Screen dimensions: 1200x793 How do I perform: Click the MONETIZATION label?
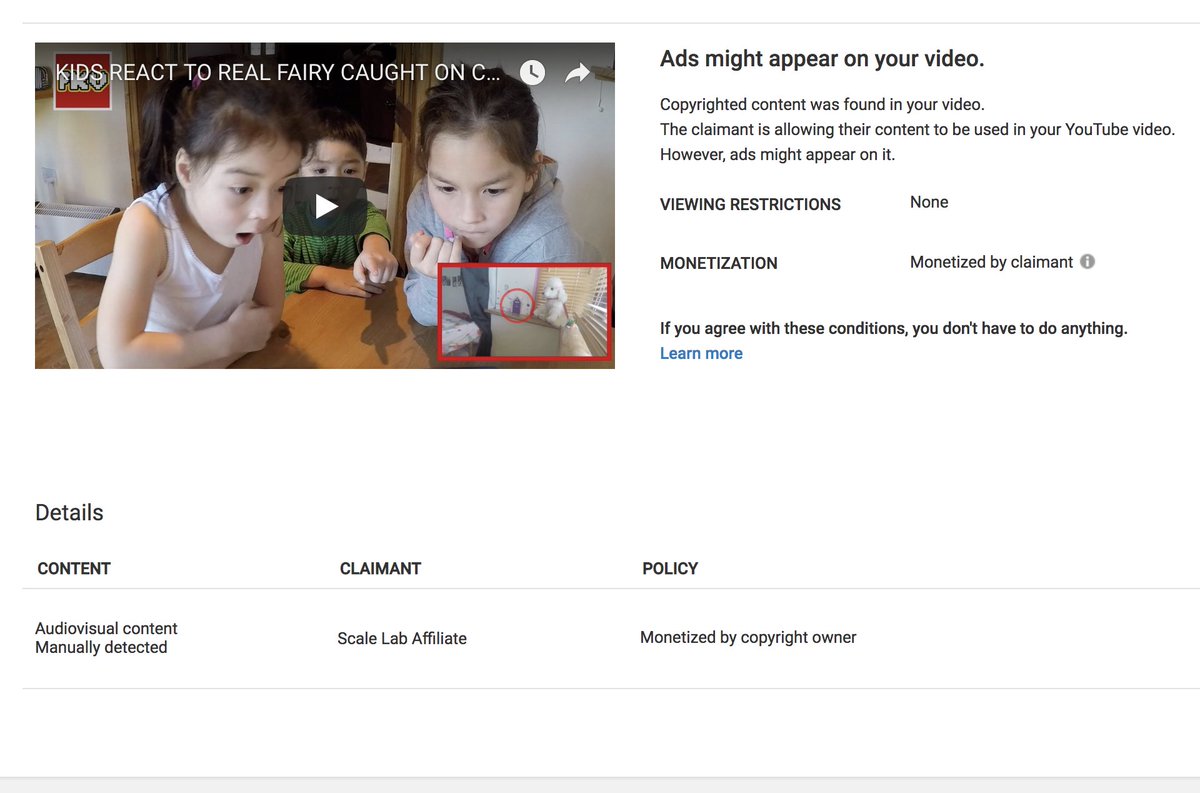pyautogui.click(x=719, y=263)
